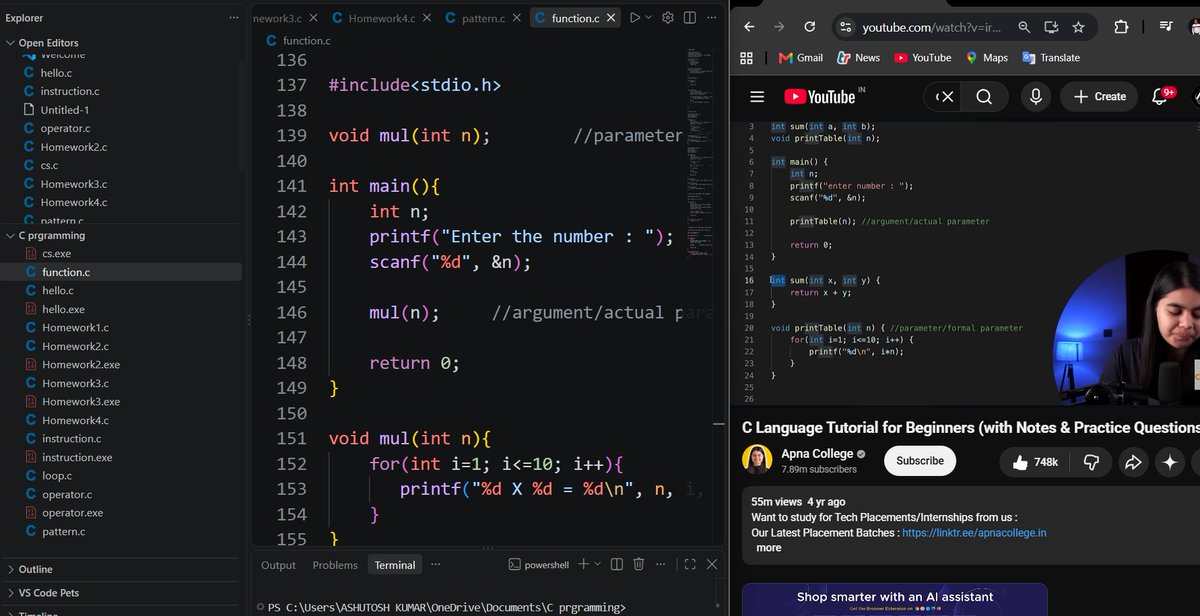This screenshot has width=1200, height=616.
Task: Open the Translate bookmark
Action: pos(1050,58)
